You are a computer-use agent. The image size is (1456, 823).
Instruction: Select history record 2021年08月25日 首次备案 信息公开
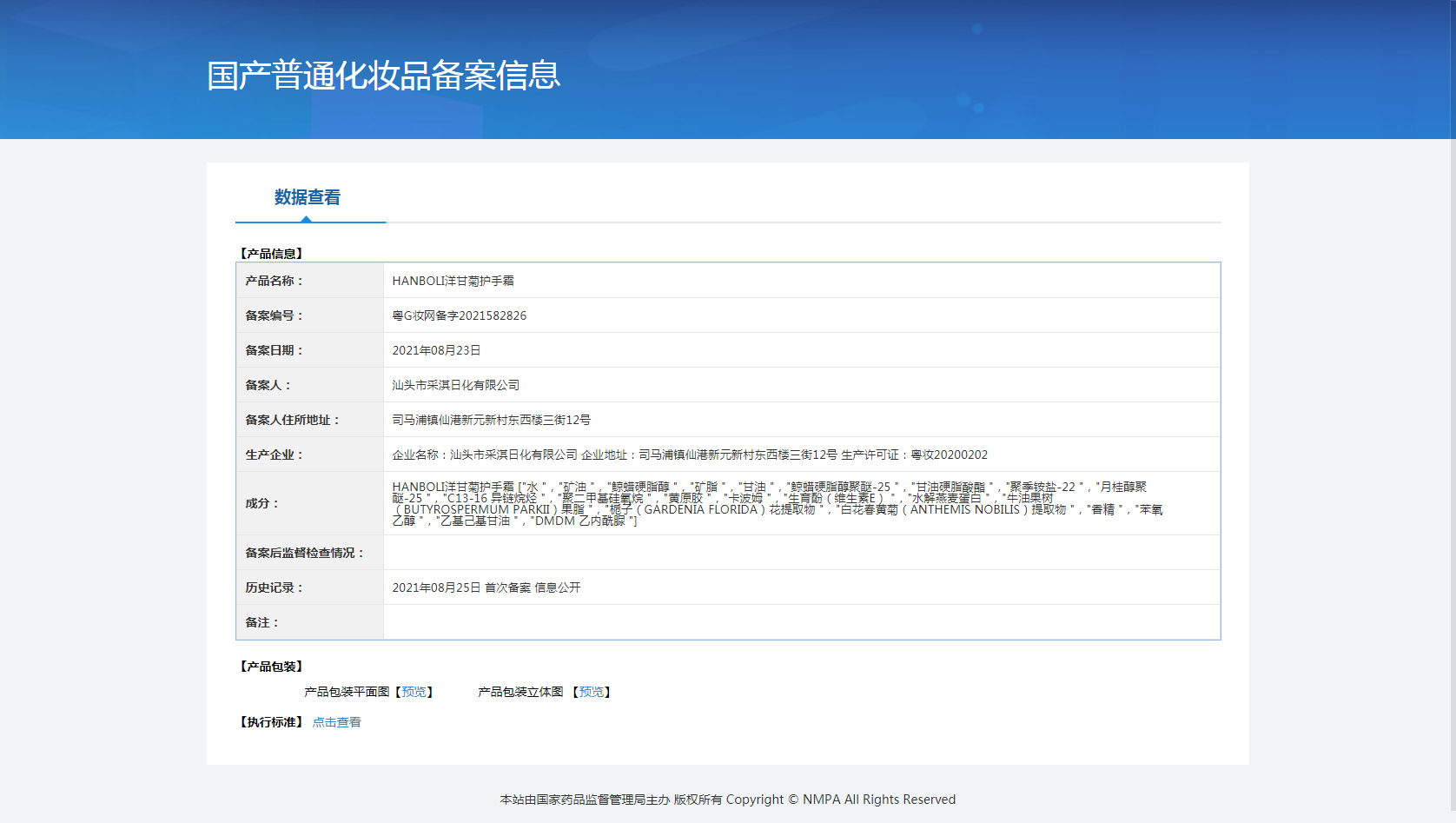click(x=486, y=587)
